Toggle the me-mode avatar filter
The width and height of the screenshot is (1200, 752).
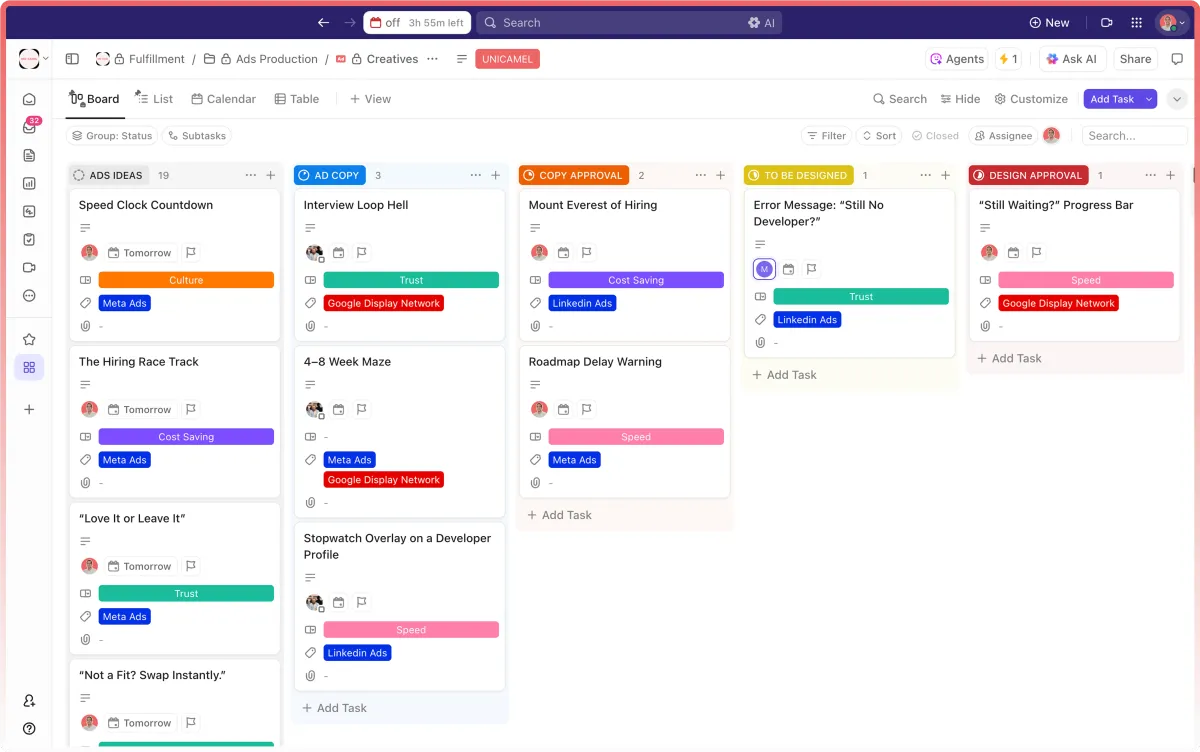pyautogui.click(x=1051, y=136)
